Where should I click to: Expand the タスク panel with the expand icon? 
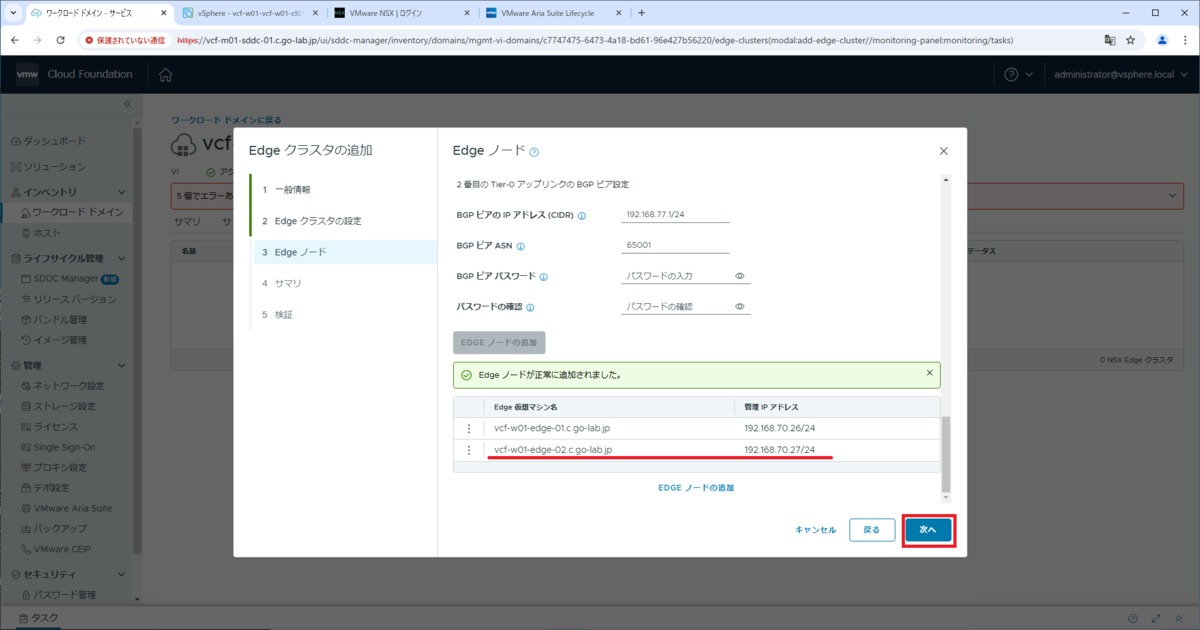click(x=1156, y=619)
